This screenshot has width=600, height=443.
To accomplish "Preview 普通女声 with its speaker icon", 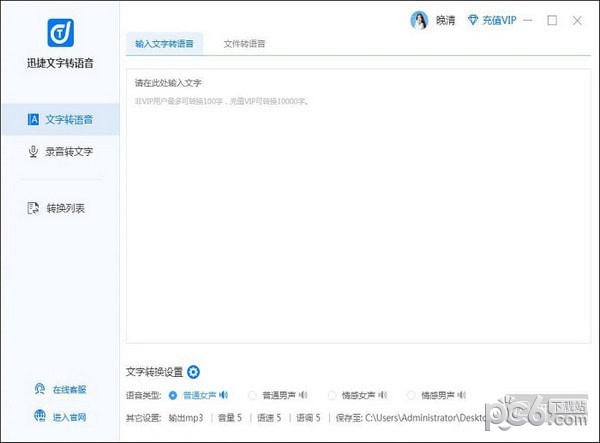I will 224,395.
